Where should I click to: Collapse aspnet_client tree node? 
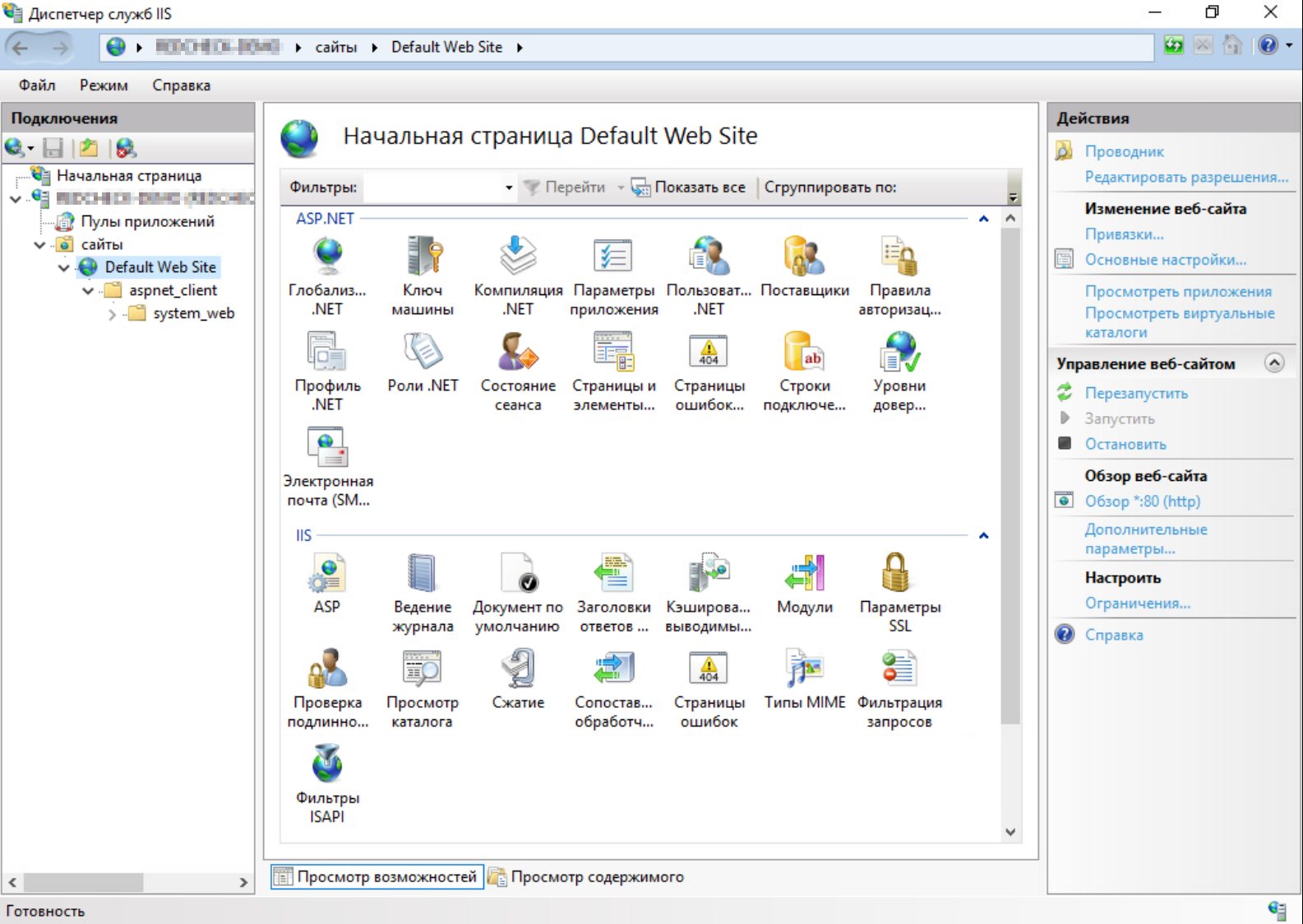pos(87,290)
